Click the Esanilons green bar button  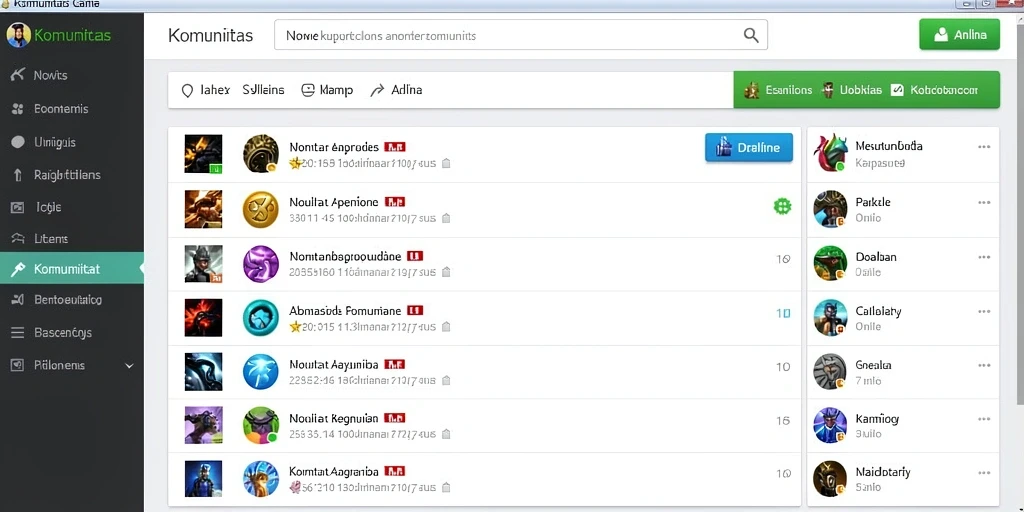coord(778,90)
